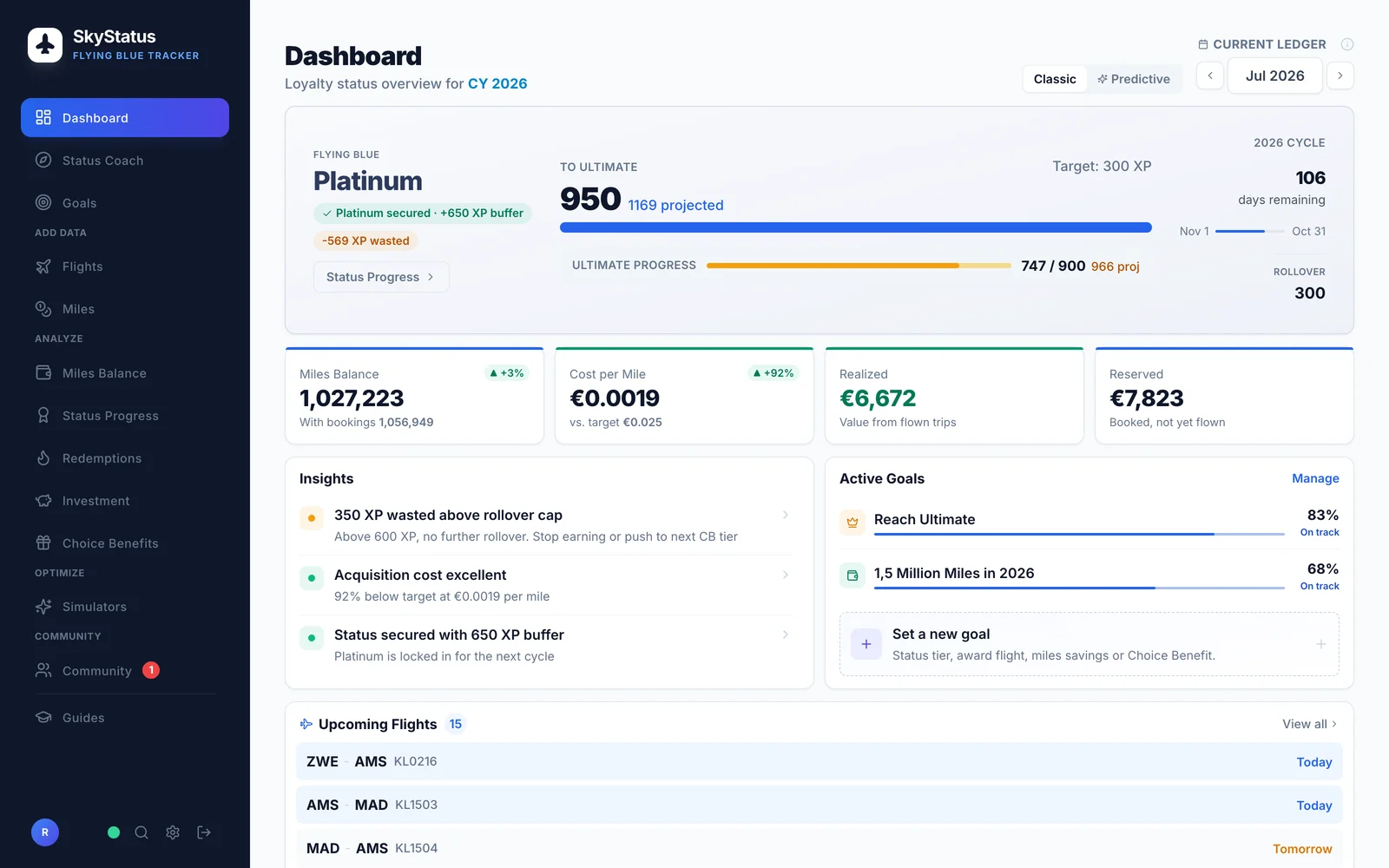This screenshot has width=1389, height=868.
Task: Click the wallet icon beside 1,5 Million Miles goal
Action: (852, 575)
